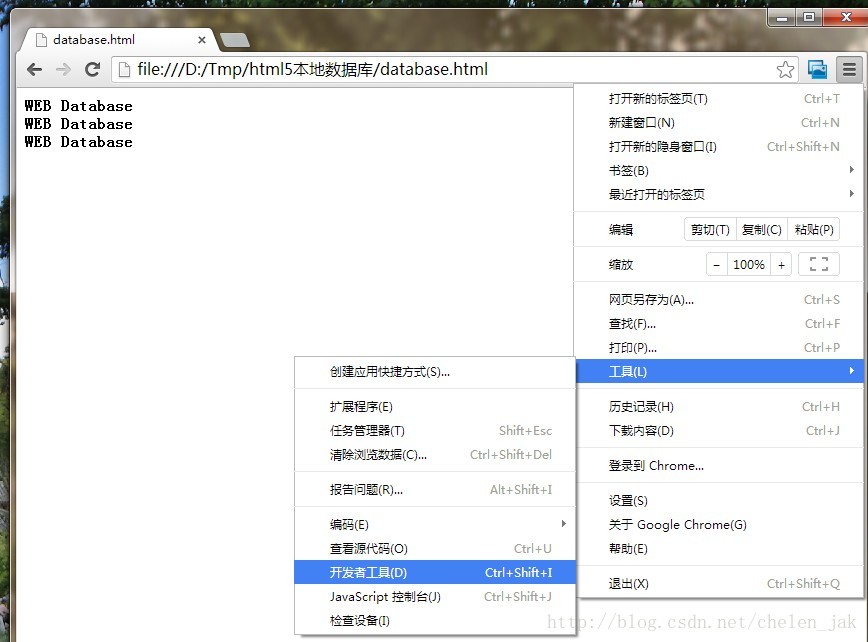
Task: Click the 剪切(T) cut button
Action: [x=710, y=230]
